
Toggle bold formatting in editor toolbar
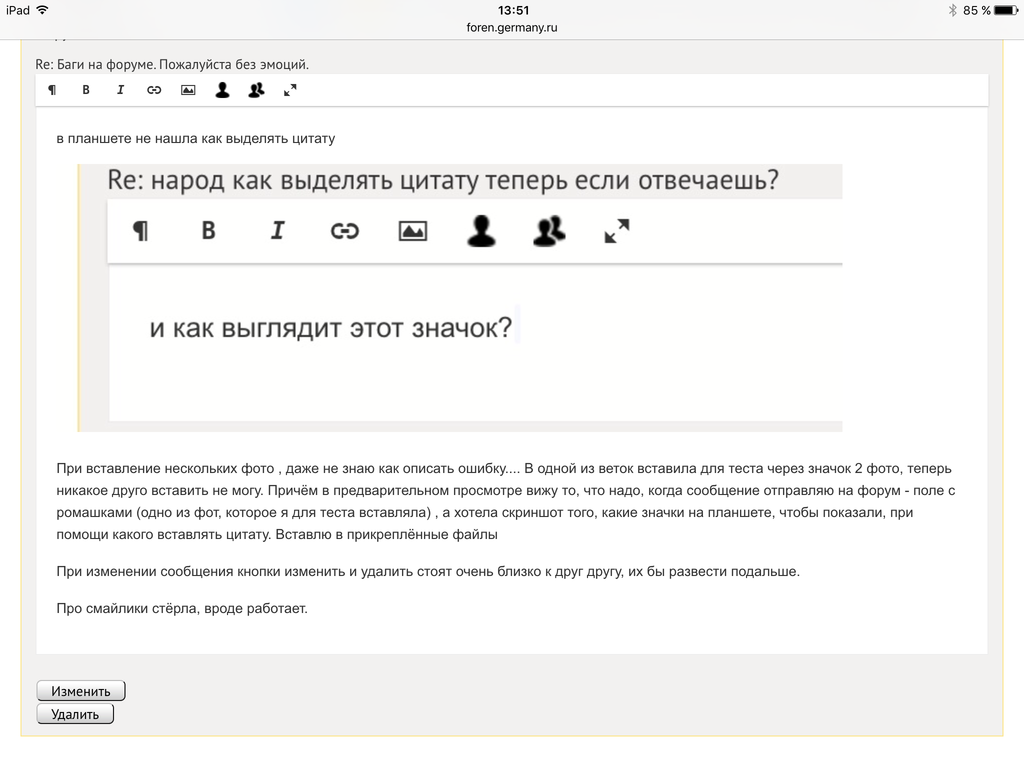click(86, 90)
